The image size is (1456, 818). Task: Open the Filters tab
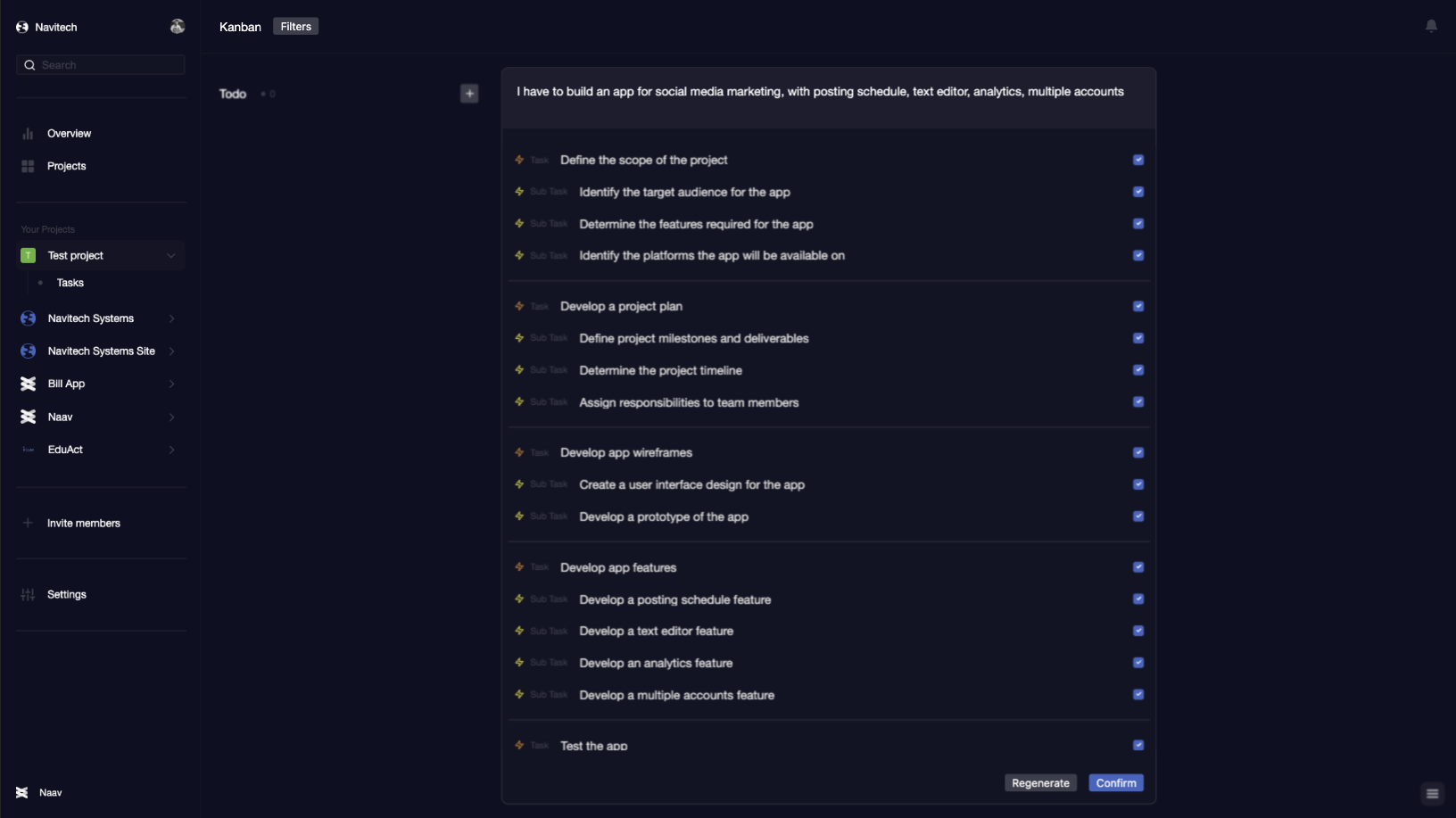(295, 27)
